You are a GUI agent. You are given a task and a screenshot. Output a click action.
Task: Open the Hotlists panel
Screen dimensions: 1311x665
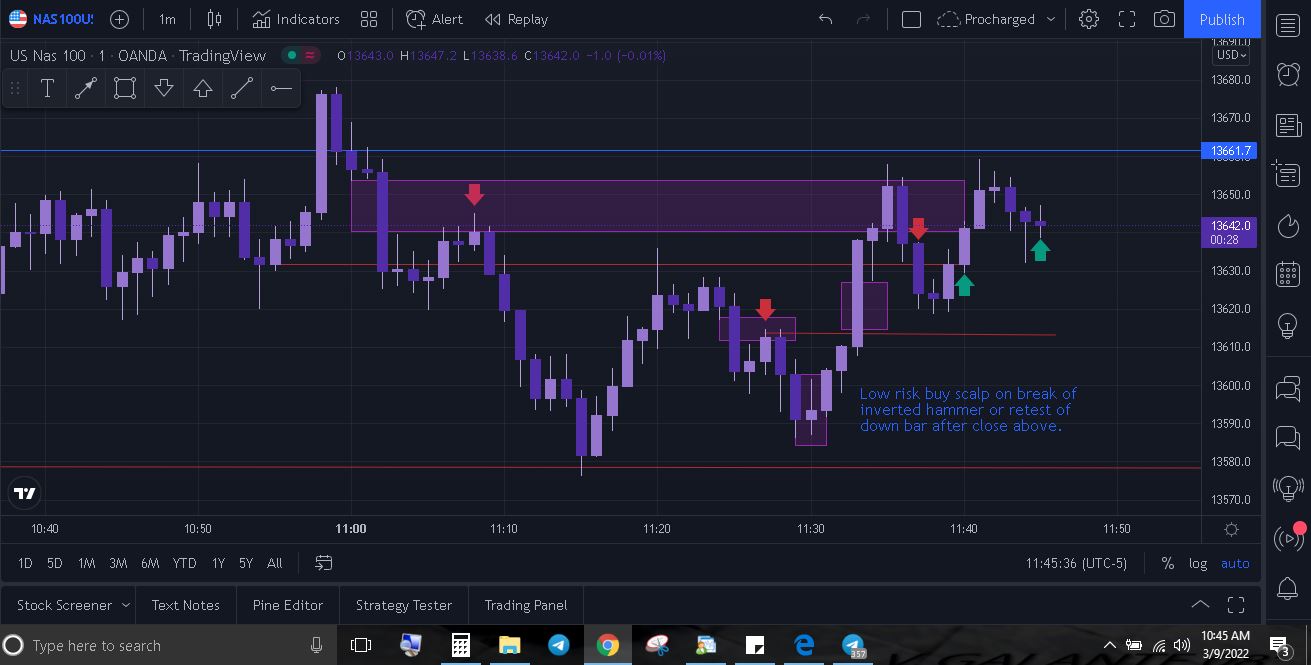tap(1288, 225)
